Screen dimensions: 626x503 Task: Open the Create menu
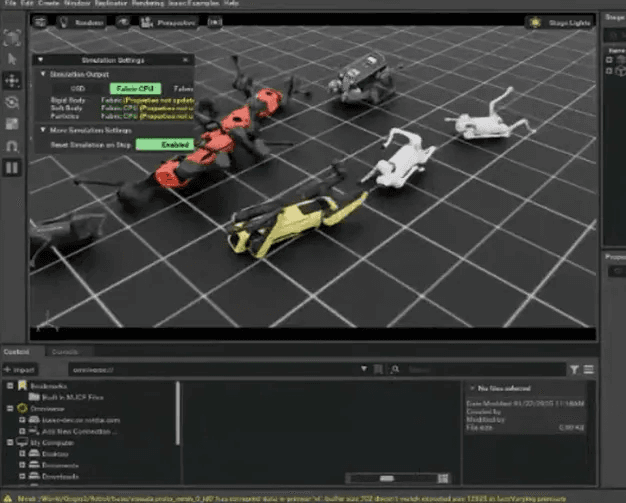click(x=46, y=3)
